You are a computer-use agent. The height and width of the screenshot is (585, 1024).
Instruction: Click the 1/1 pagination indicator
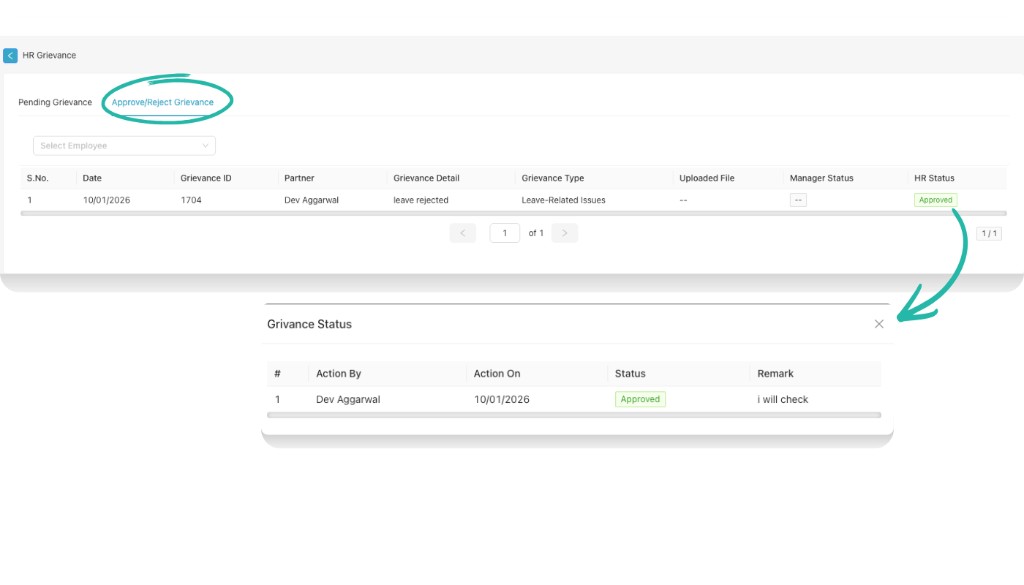pos(988,232)
